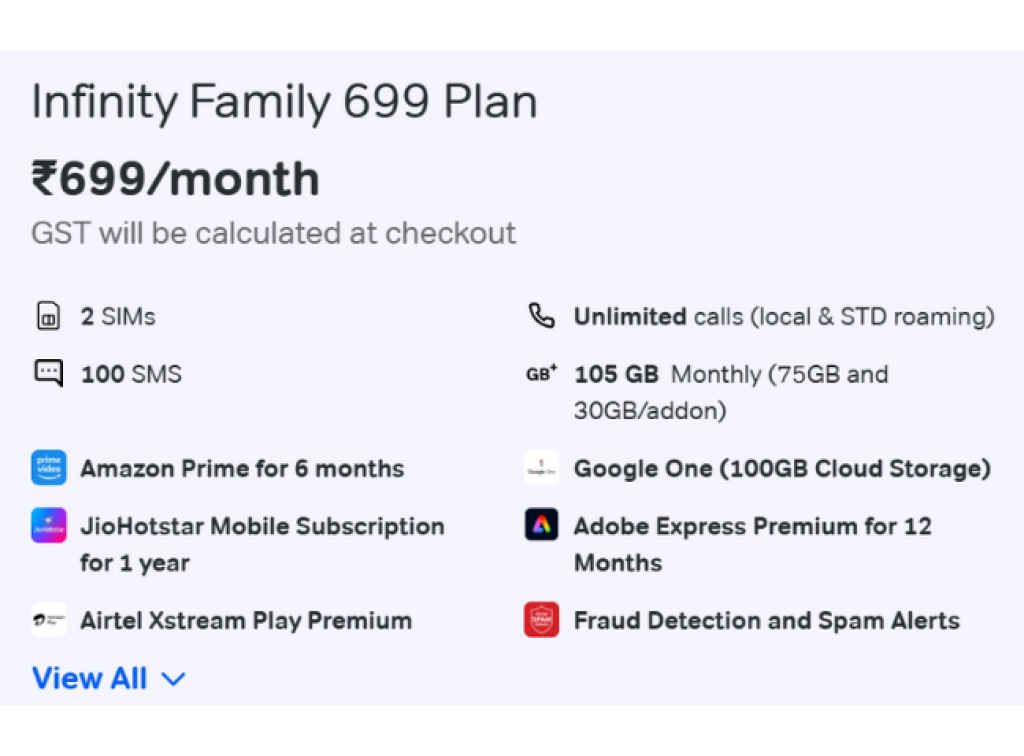
Task: Select the JioHotstar app icon
Action: (48, 525)
